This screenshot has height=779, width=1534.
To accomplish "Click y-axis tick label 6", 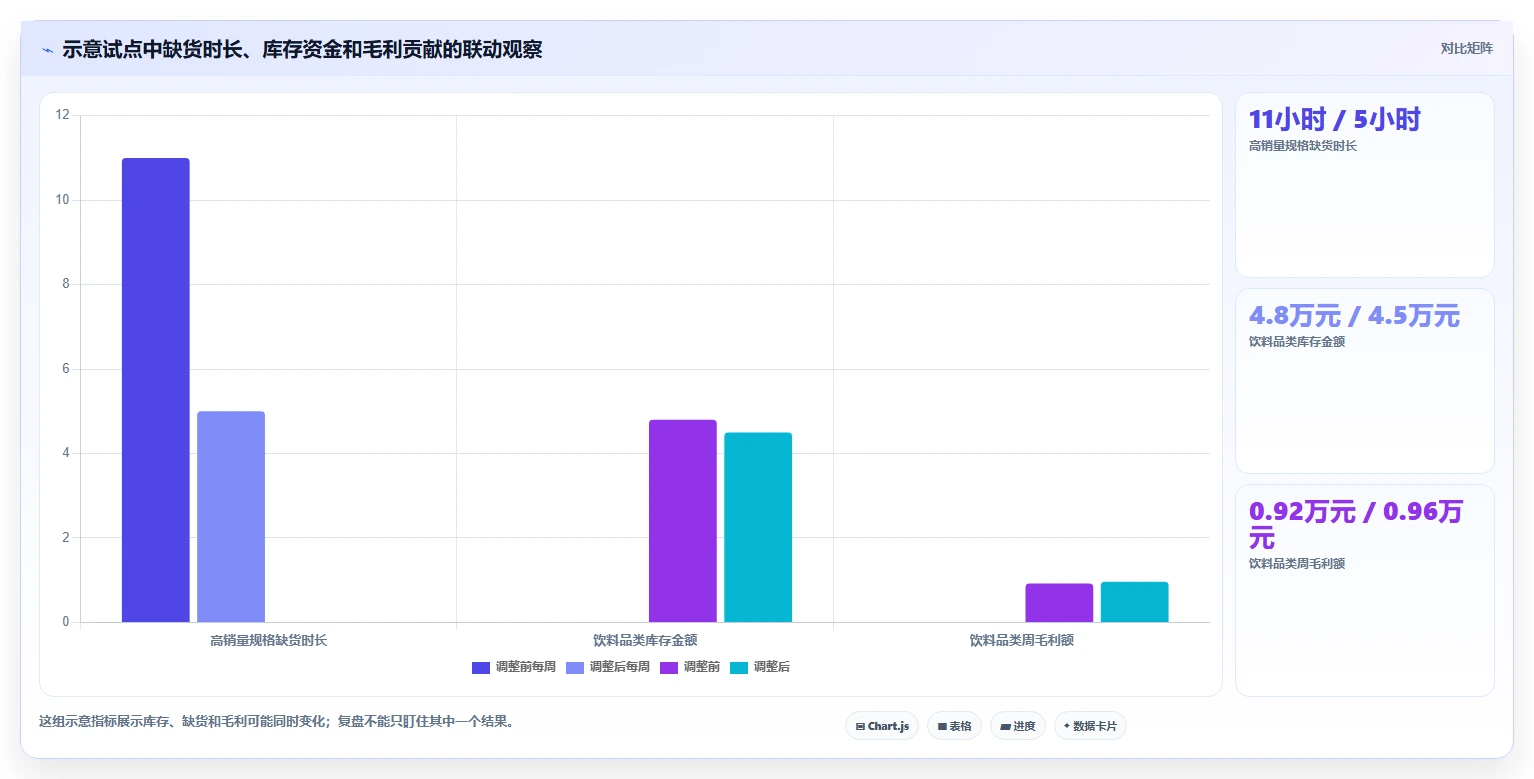I will tap(66, 369).
